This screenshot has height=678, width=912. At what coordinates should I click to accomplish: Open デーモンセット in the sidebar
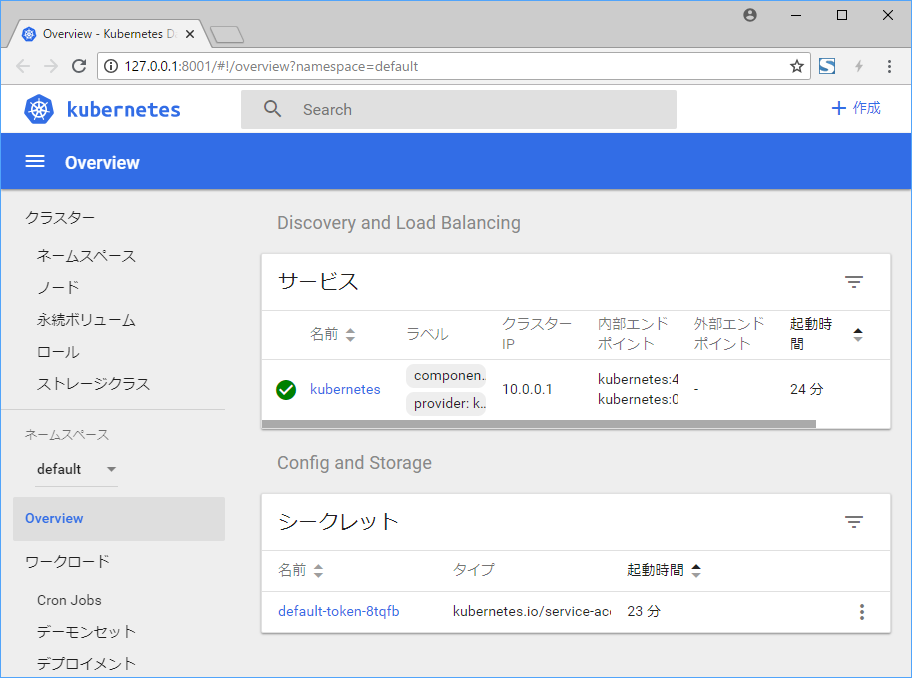[86, 632]
